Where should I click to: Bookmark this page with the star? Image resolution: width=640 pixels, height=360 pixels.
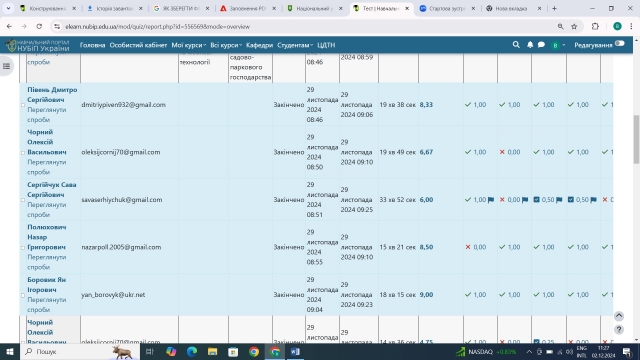point(574,27)
